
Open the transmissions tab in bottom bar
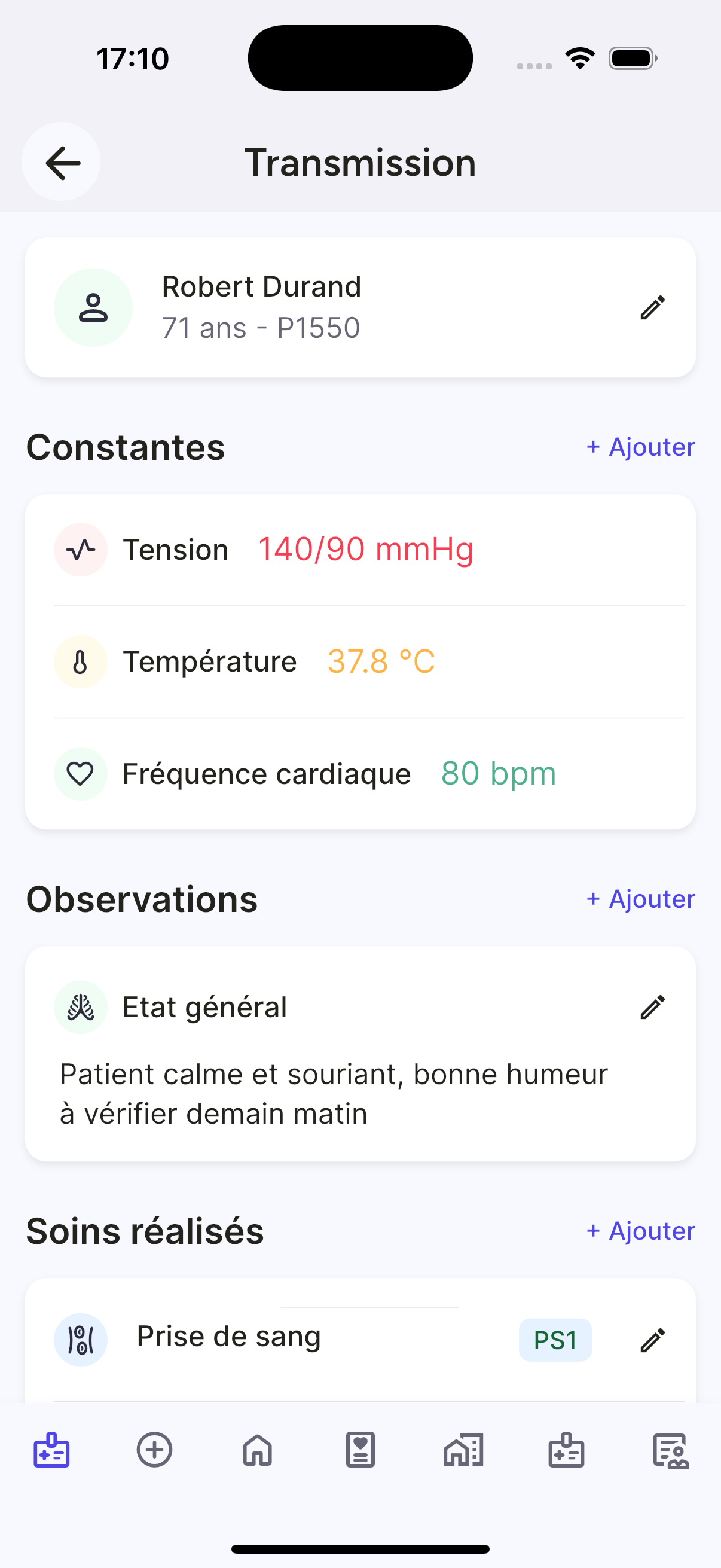52,1451
